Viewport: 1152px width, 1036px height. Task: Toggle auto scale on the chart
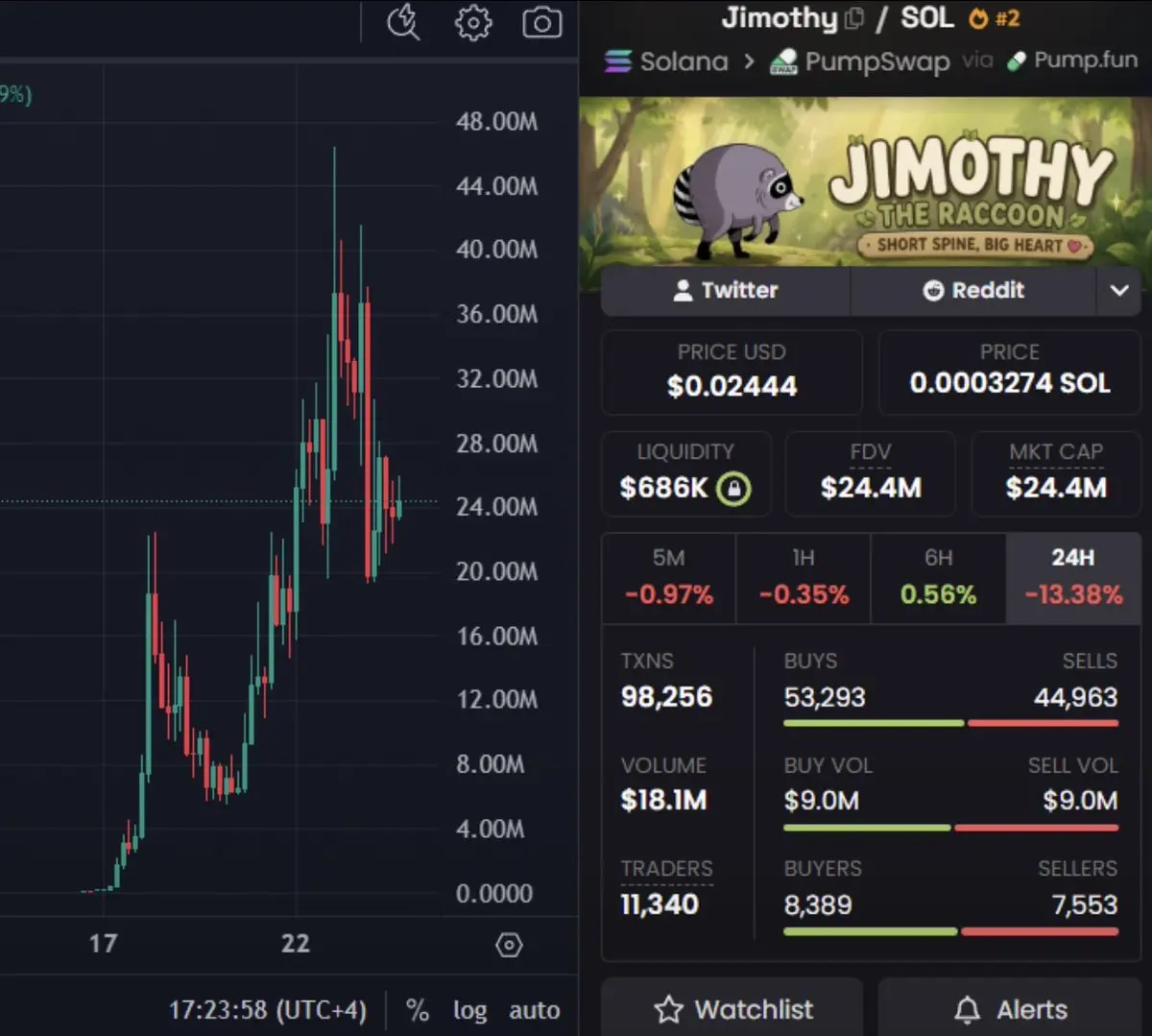(534, 1010)
